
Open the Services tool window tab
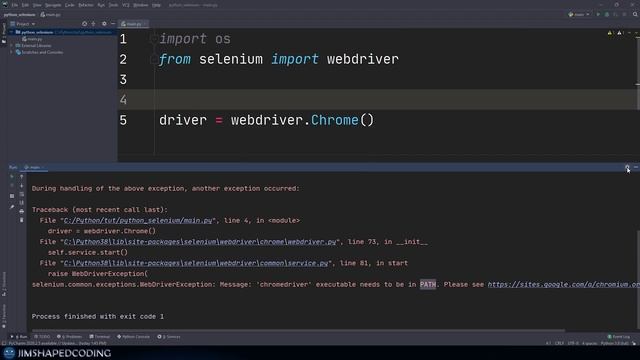tap(169, 337)
